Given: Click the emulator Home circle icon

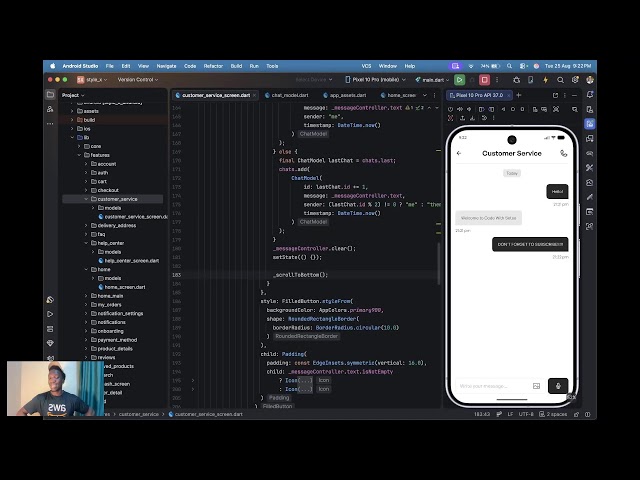Looking at the screenshot, I should (513, 109).
